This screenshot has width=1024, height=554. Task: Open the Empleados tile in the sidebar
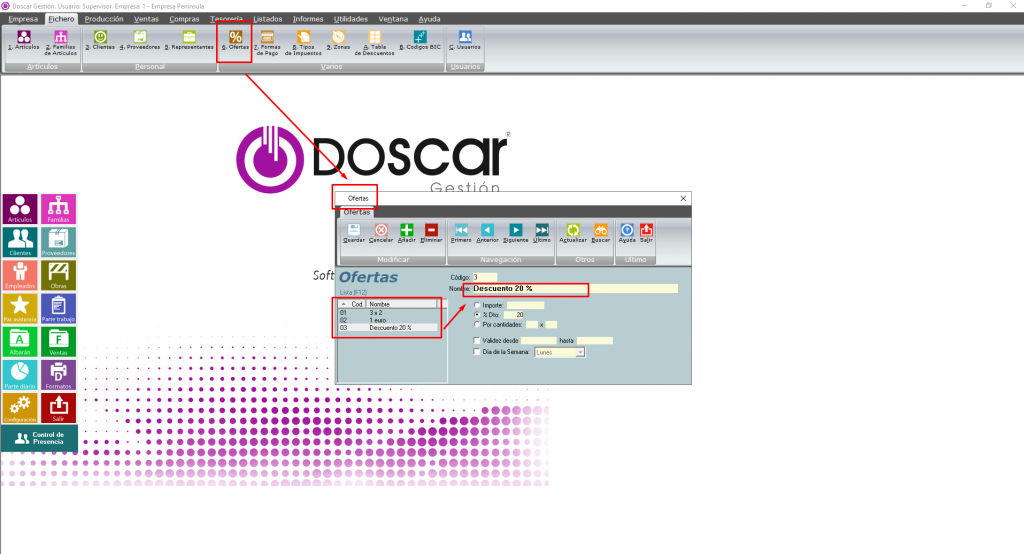20,276
